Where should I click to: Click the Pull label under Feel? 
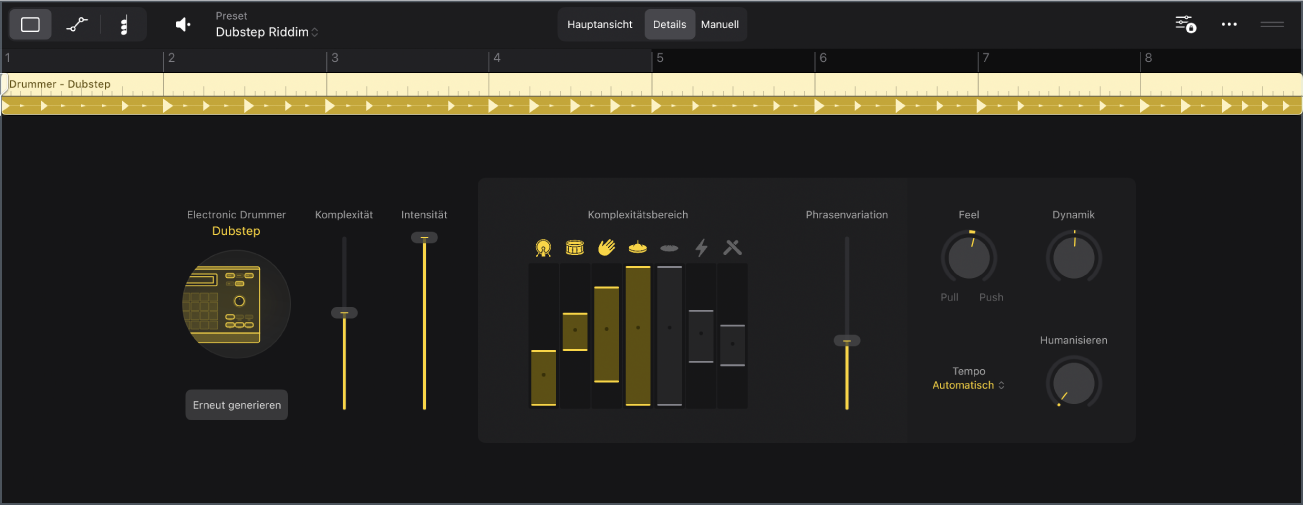[950, 297]
